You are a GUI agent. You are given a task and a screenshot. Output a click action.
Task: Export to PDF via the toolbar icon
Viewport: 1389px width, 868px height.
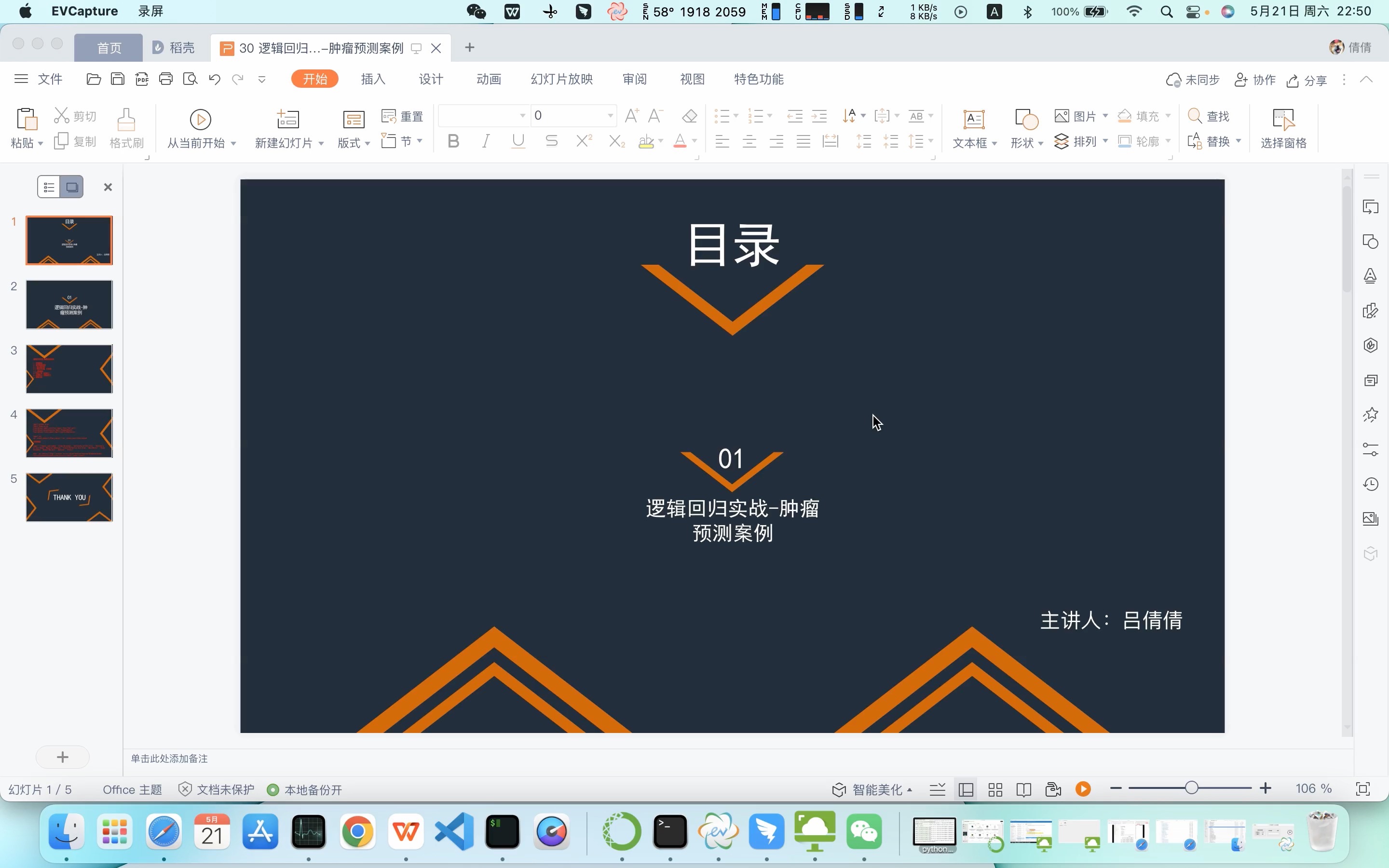(142, 79)
